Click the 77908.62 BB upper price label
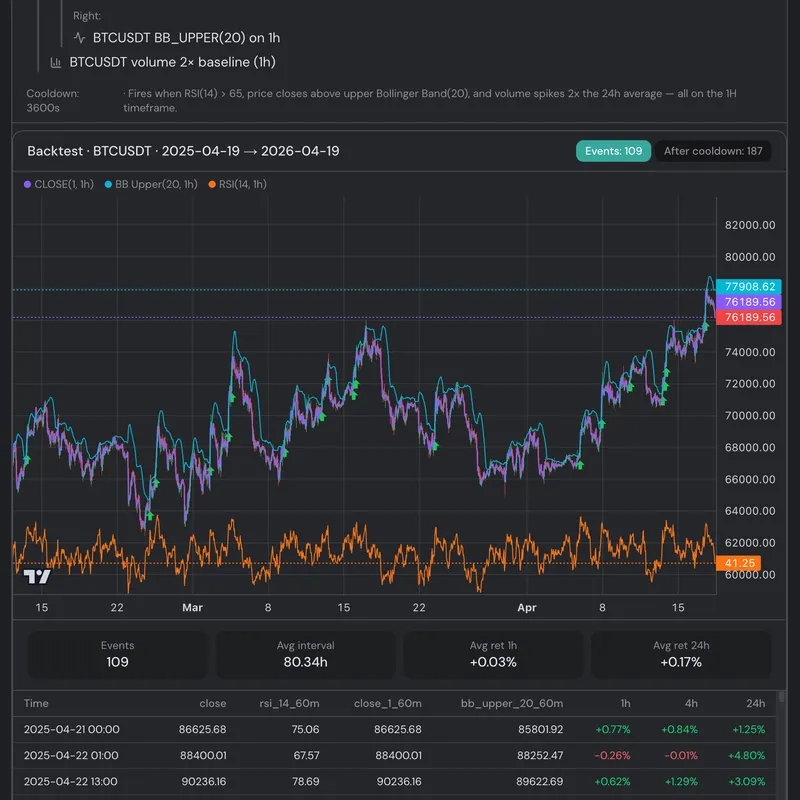The width and height of the screenshot is (800, 800). [748, 287]
